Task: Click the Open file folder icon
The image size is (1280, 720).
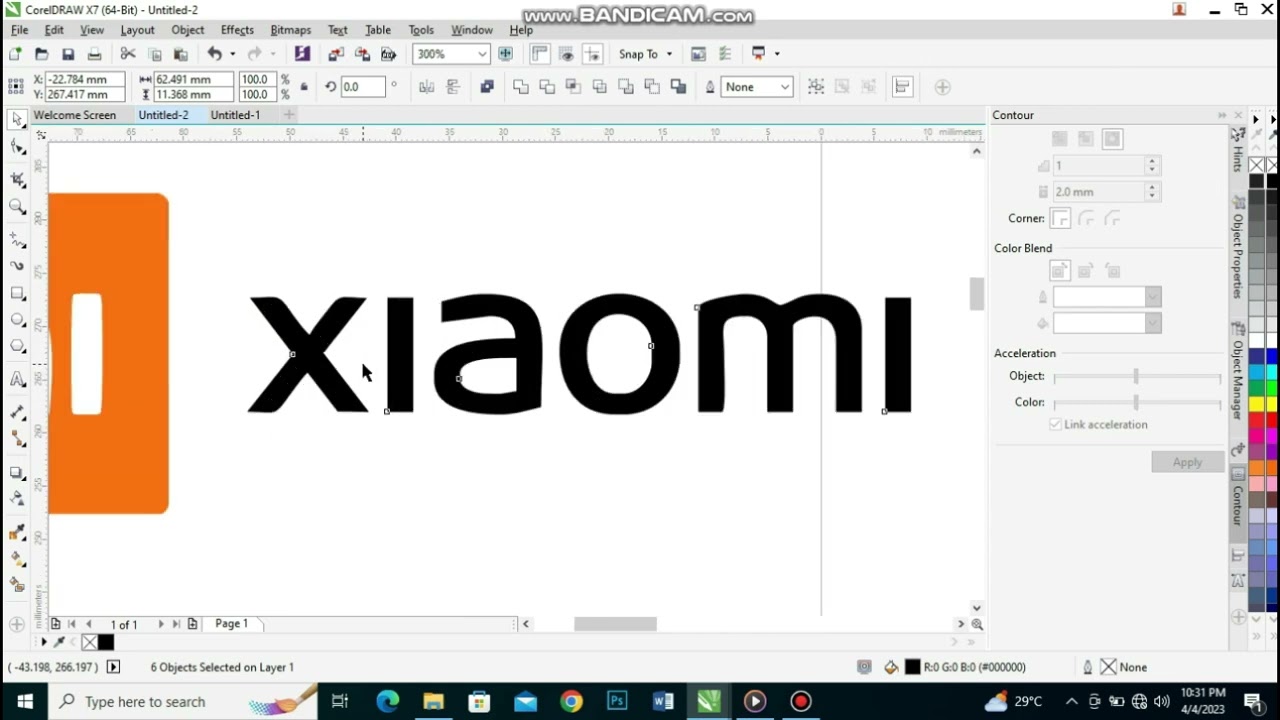Action: tap(41, 54)
